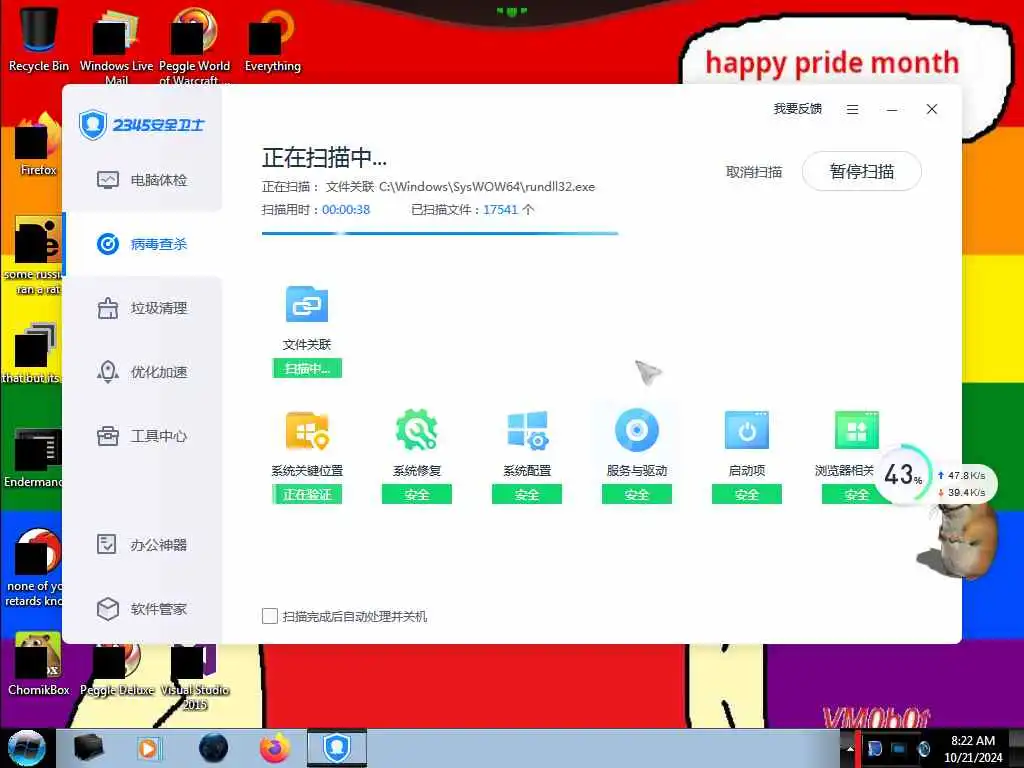Click the Windows Start button
The image size is (1024, 768).
click(x=27, y=748)
